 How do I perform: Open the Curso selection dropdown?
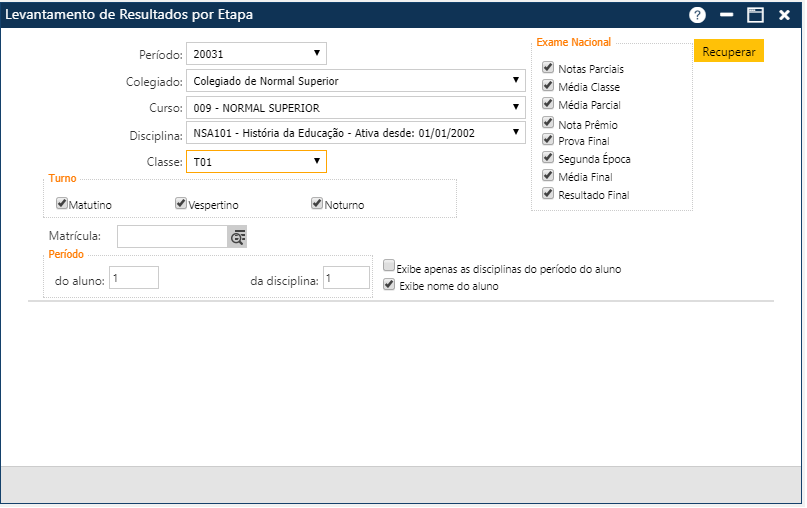355,107
